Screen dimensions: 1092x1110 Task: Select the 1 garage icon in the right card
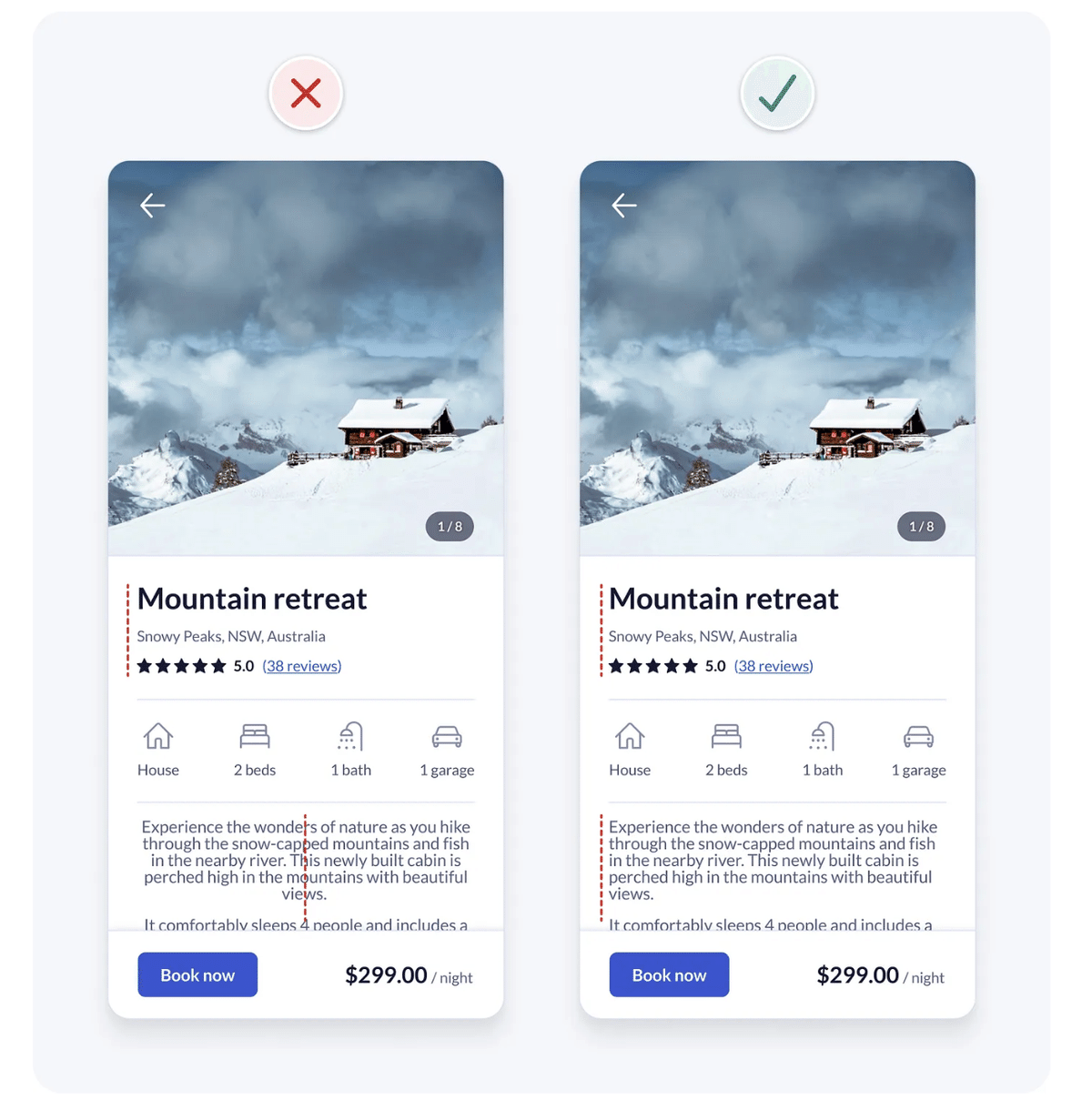point(918,736)
